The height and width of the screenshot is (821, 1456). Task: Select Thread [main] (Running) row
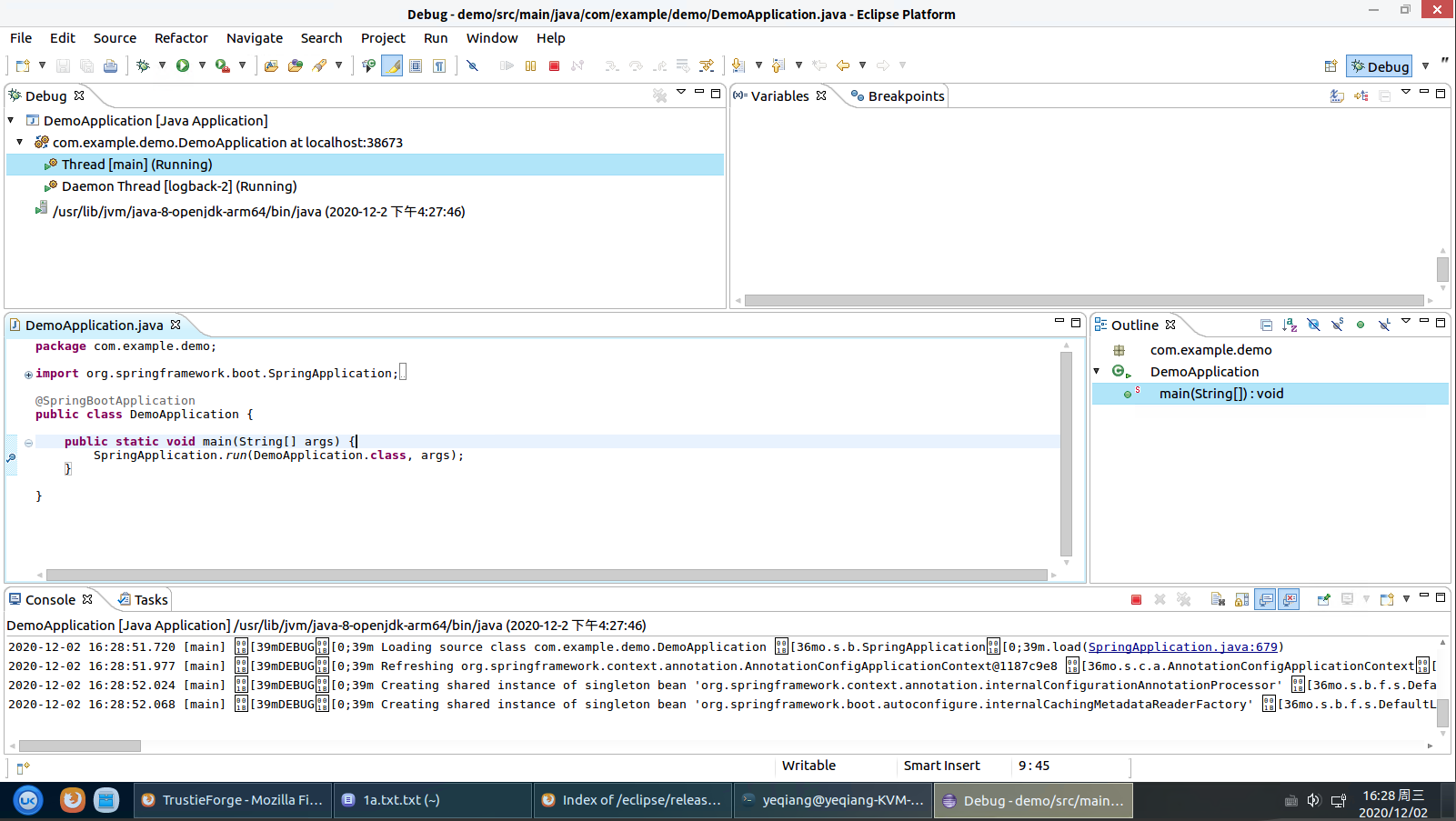365,165
